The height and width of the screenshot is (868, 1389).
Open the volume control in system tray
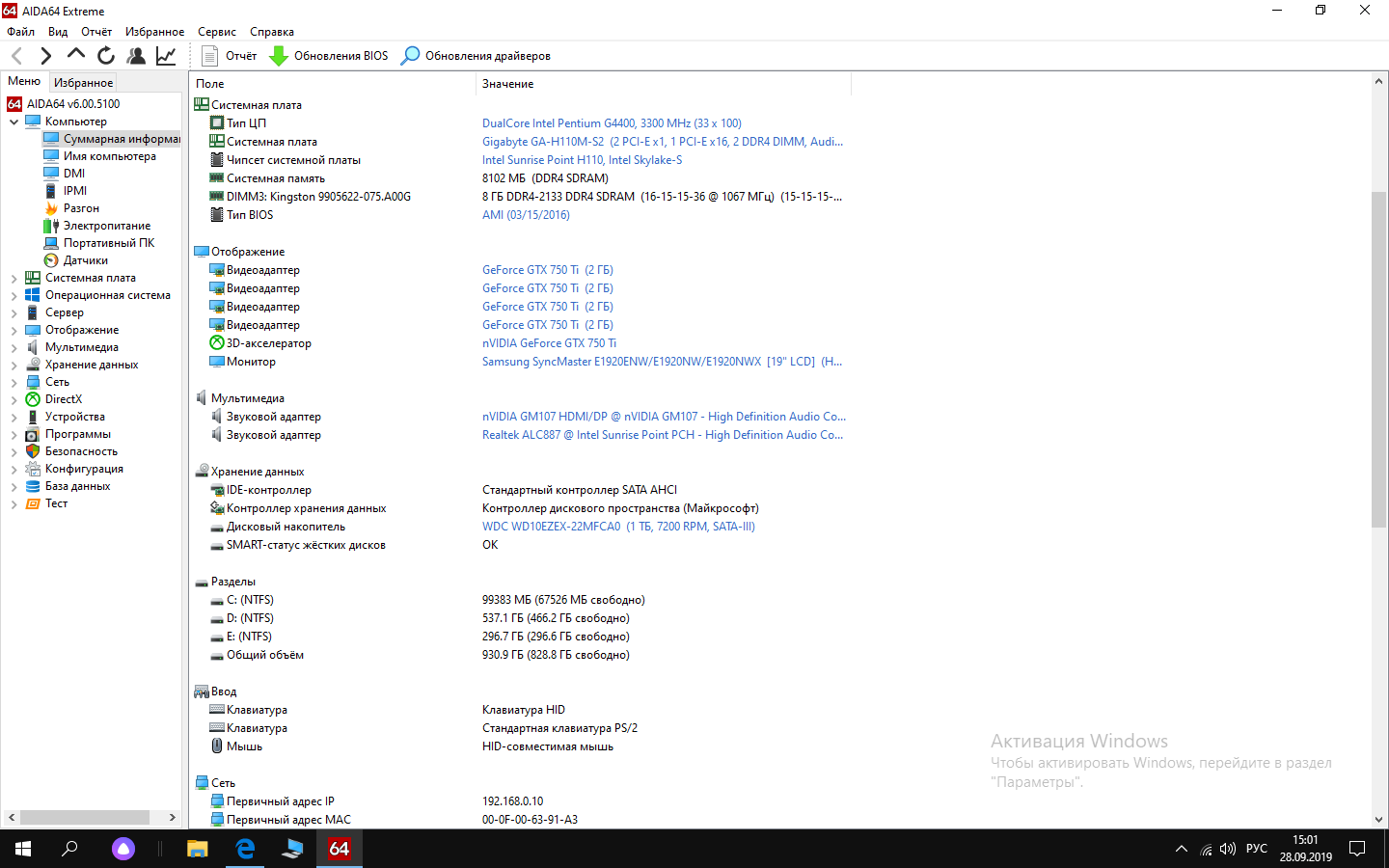coord(1228,849)
